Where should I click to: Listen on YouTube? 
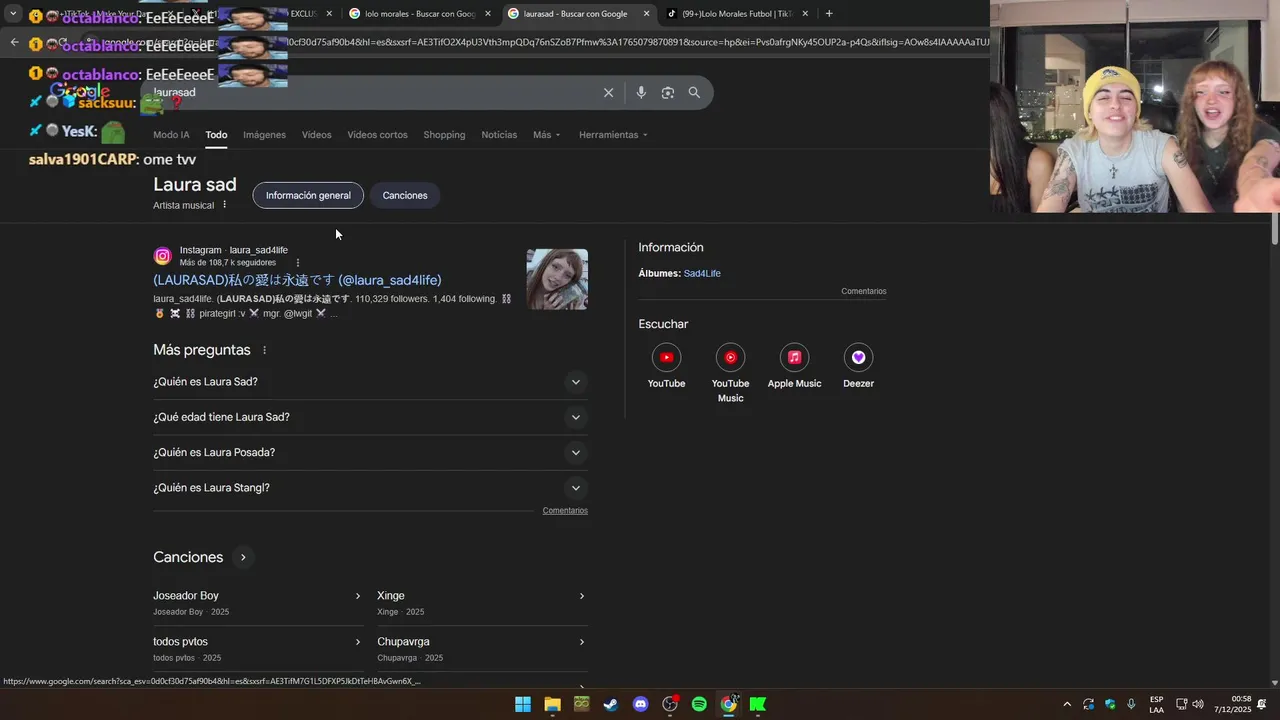pyautogui.click(x=666, y=366)
